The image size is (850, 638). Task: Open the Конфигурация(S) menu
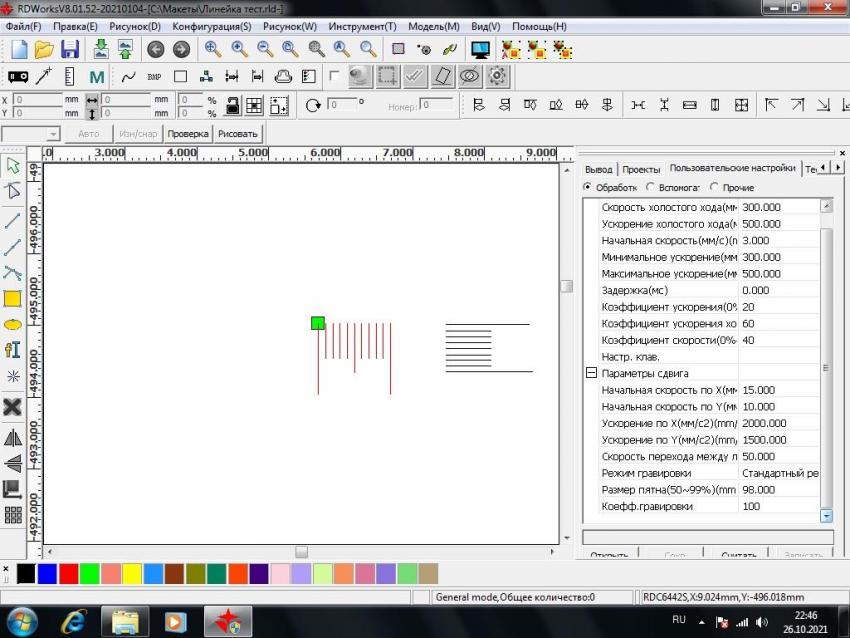tap(211, 26)
